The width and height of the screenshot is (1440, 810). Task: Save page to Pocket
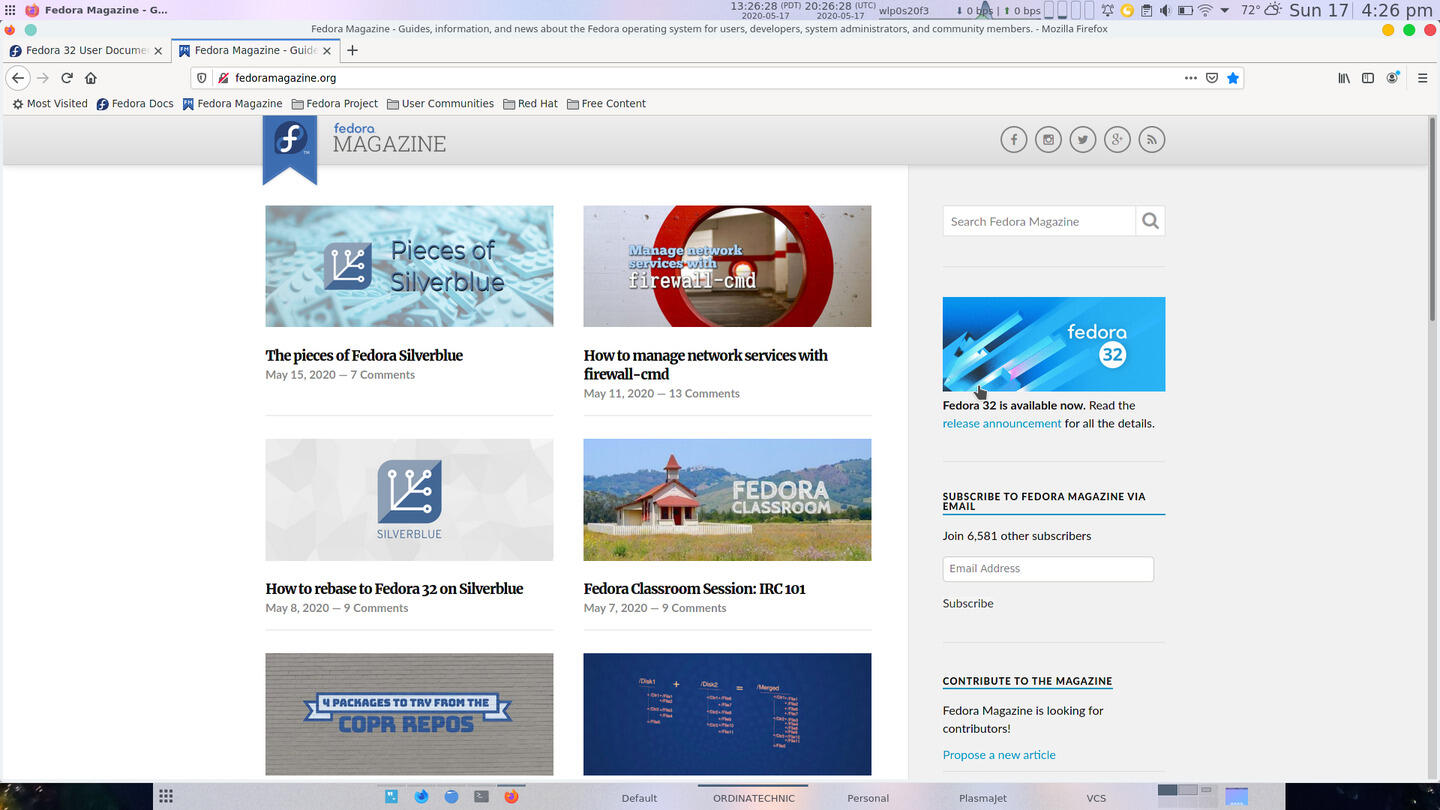(1211, 78)
